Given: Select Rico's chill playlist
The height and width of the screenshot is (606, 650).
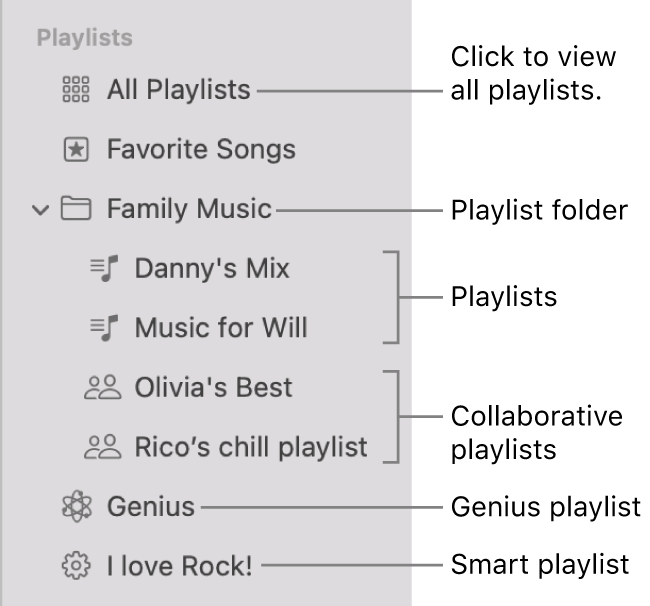Looking at the screenshot, I should pos(251,447).
